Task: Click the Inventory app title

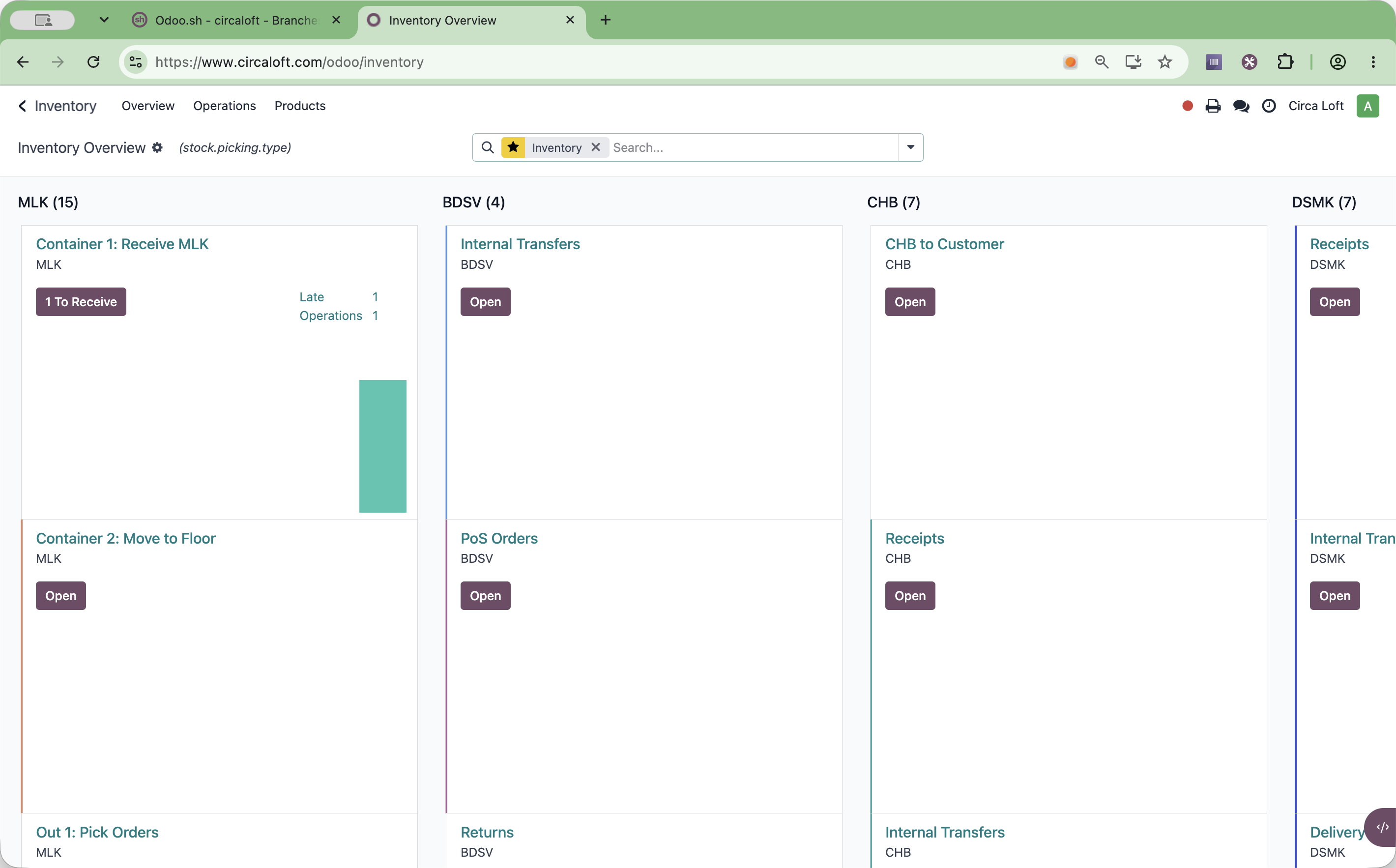Action: click(x=65, y=106)
